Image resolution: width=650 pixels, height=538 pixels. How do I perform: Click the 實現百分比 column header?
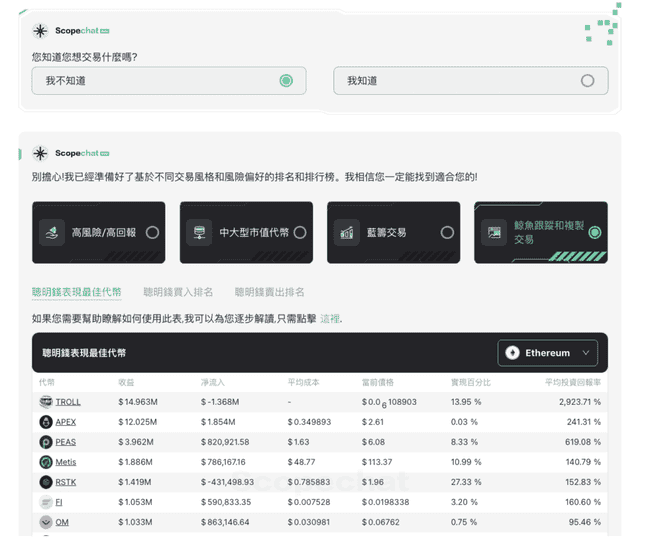[x=471, y=382]
